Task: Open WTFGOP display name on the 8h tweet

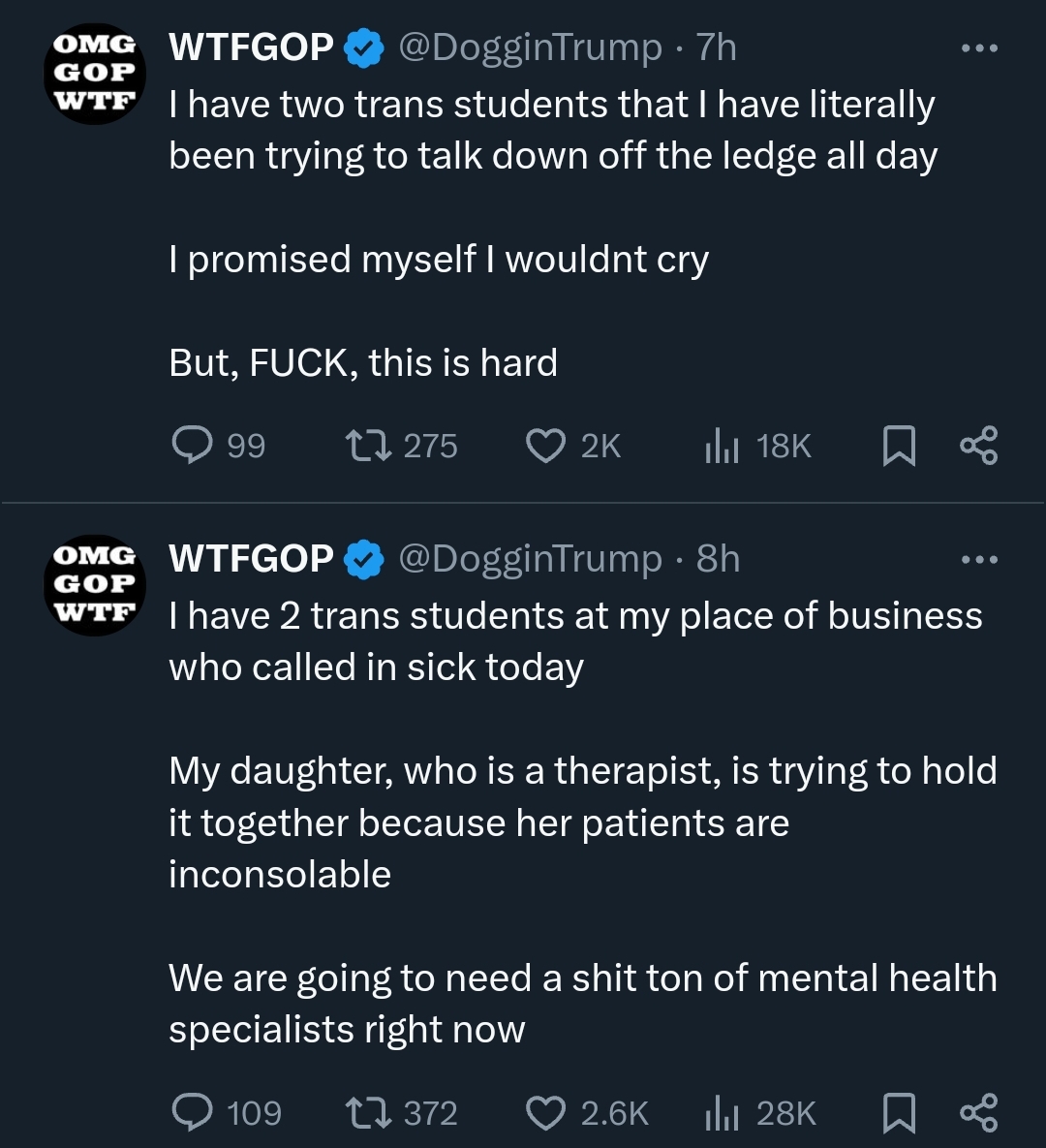Action: pos(251,559)
